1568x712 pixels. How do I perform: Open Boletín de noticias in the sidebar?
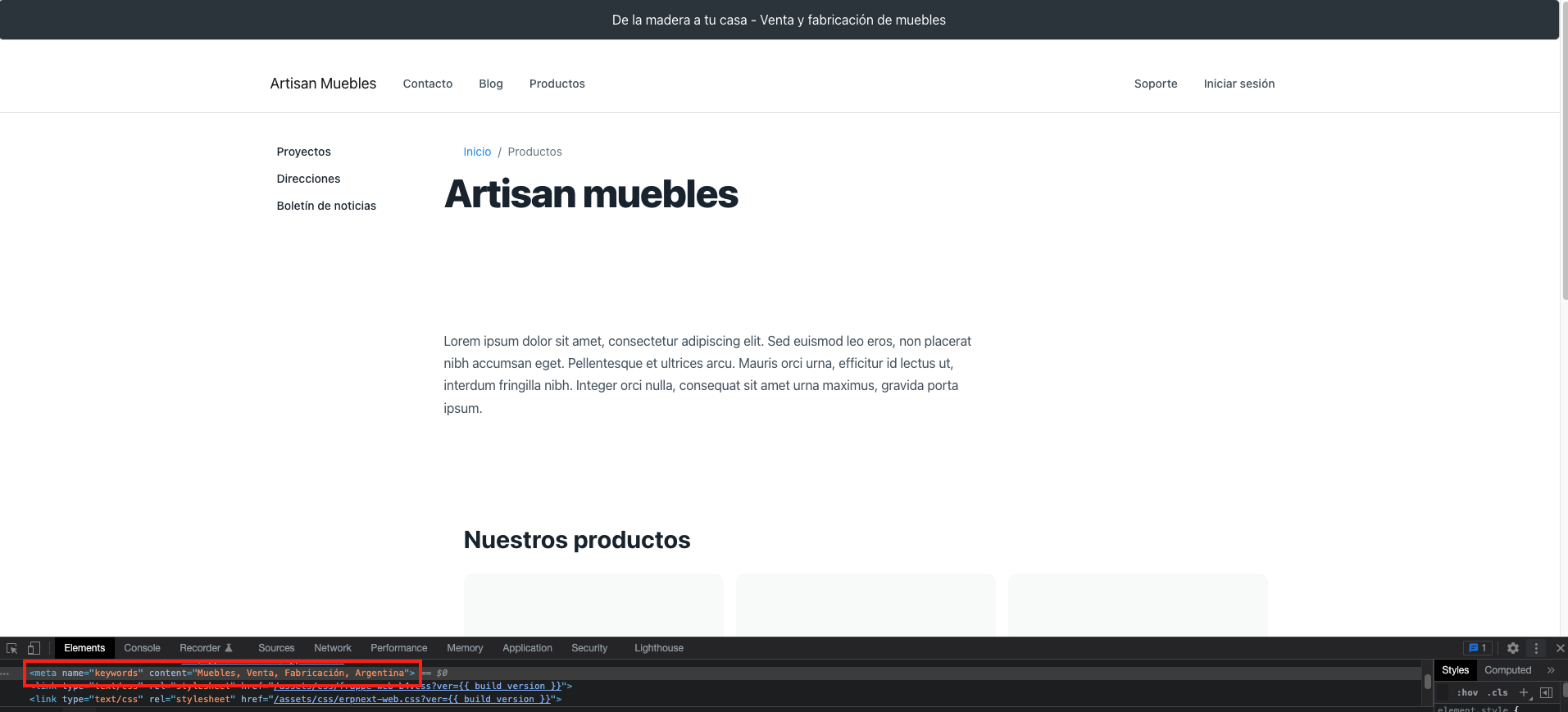pos(326,206)
